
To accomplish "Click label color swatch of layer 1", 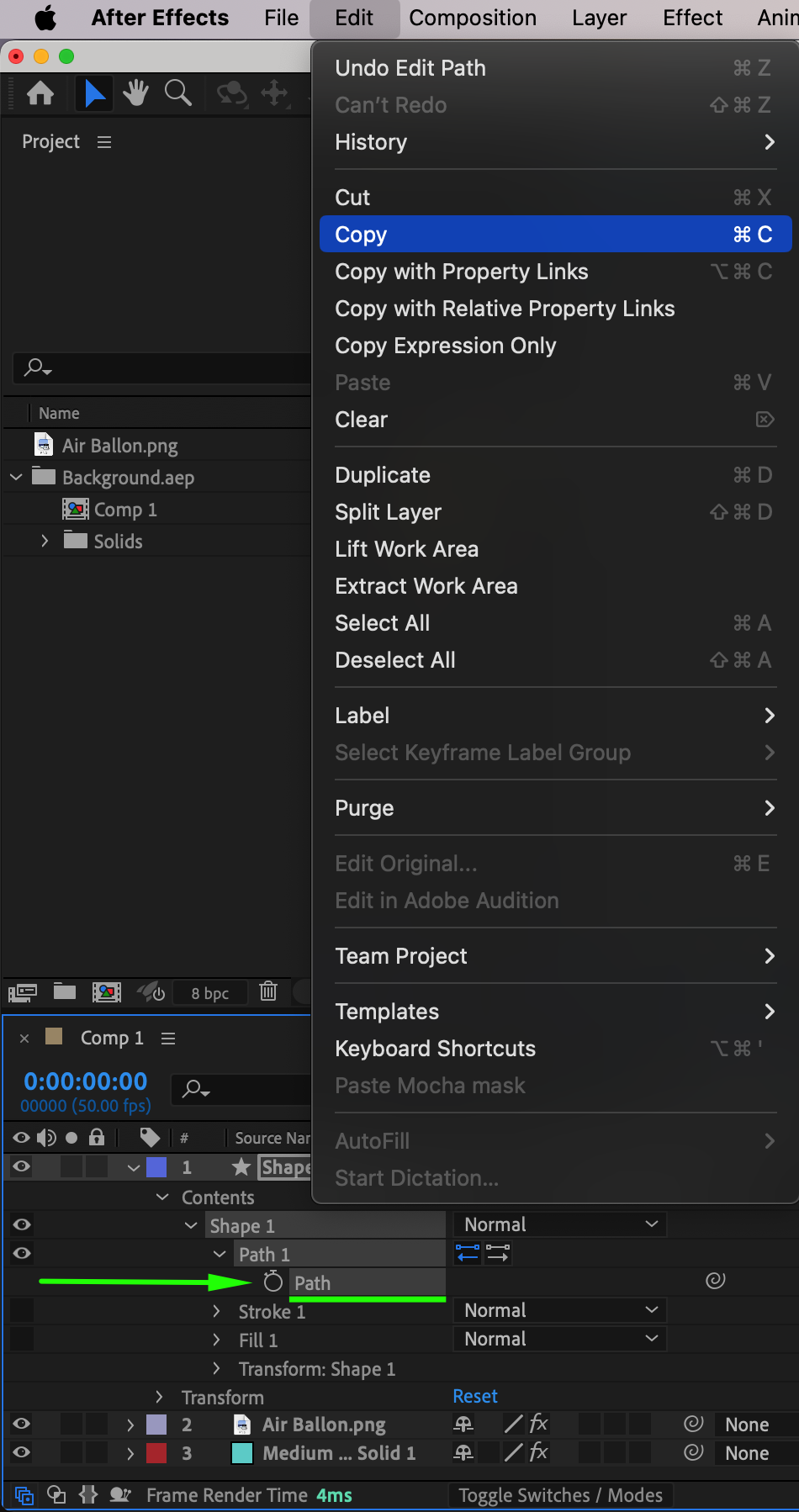I will point(156,1166).
